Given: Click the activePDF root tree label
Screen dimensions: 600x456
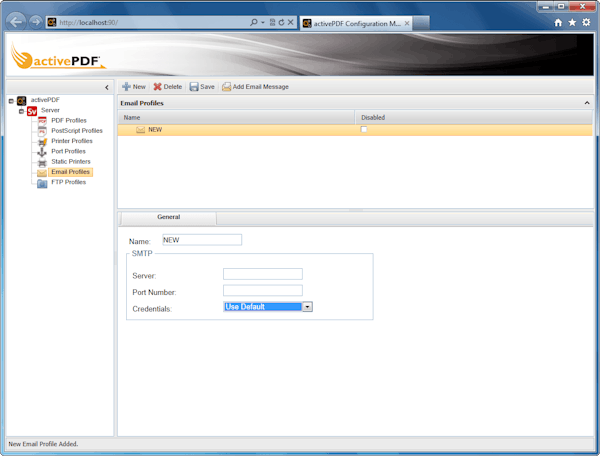Looking at the screenshot, I should (x=45, y=100).
